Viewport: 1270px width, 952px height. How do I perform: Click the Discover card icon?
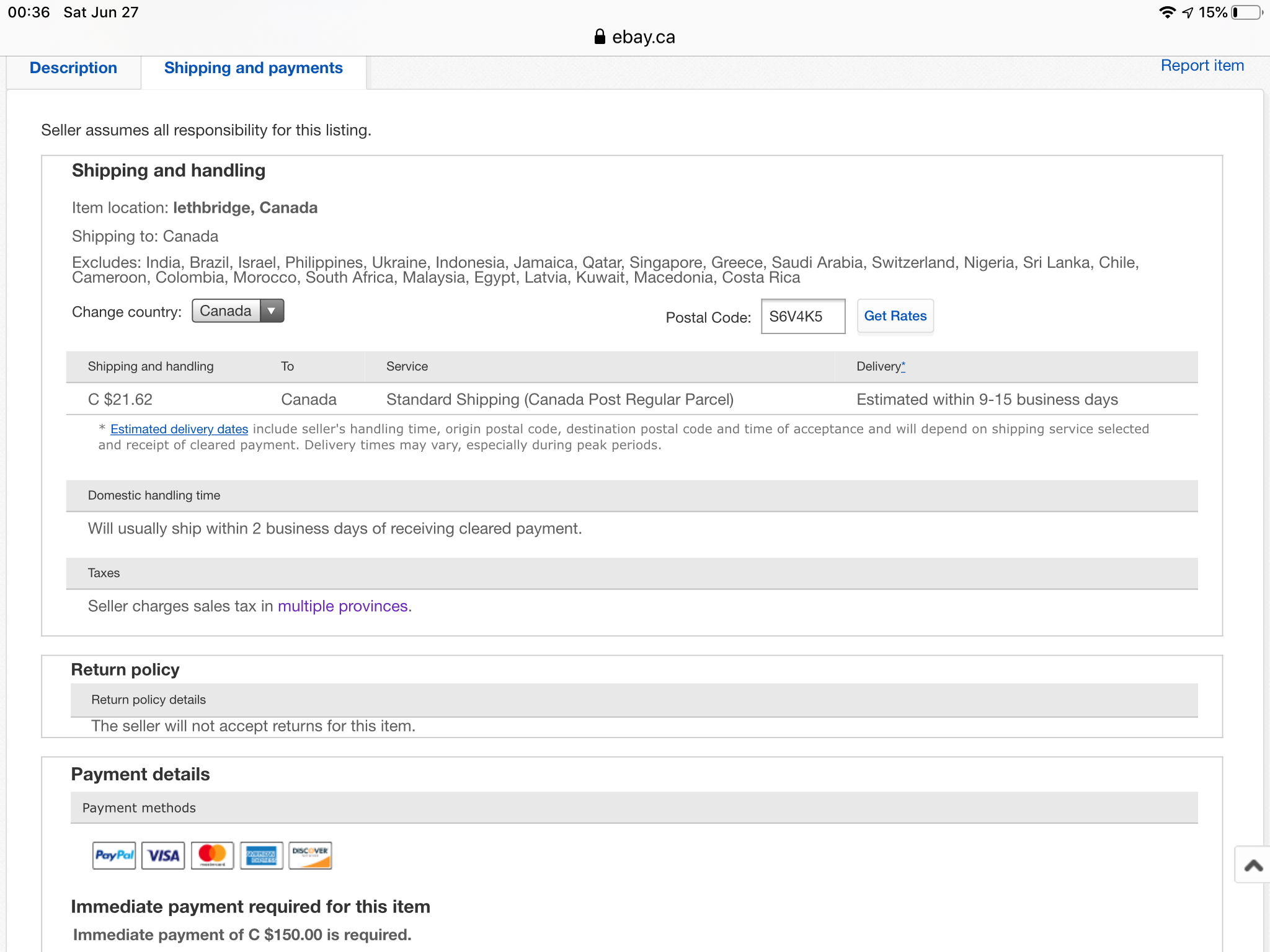(310, 855)
